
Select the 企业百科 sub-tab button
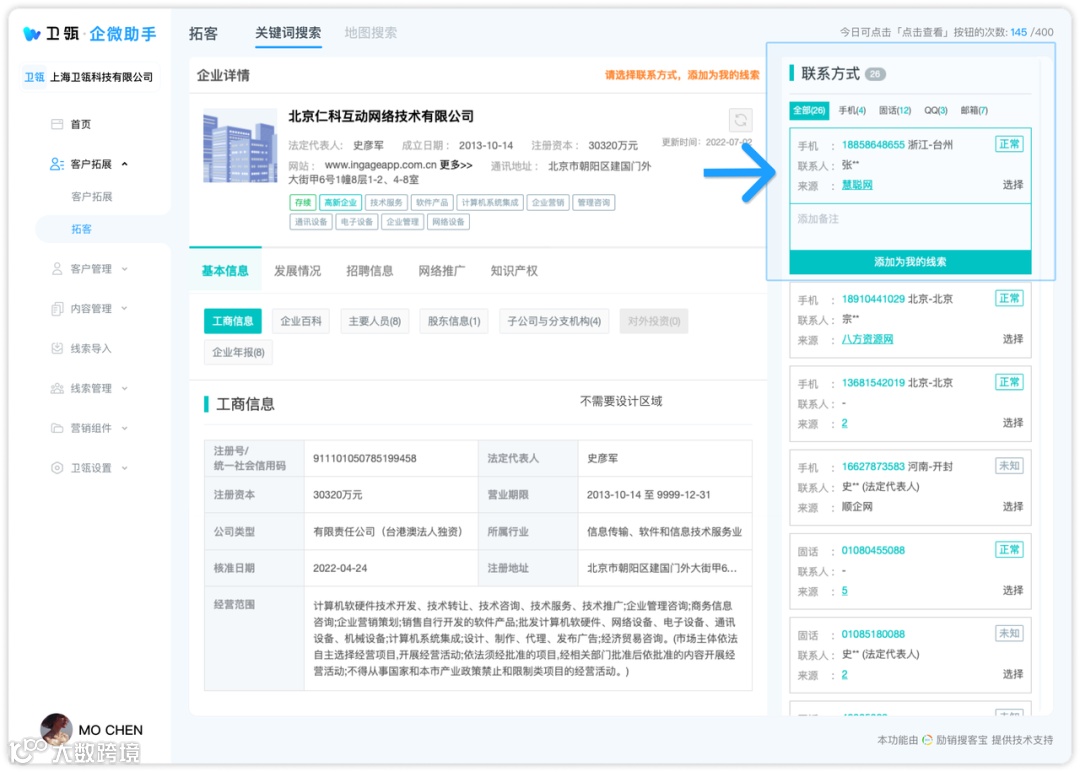[x=301, y=322]
